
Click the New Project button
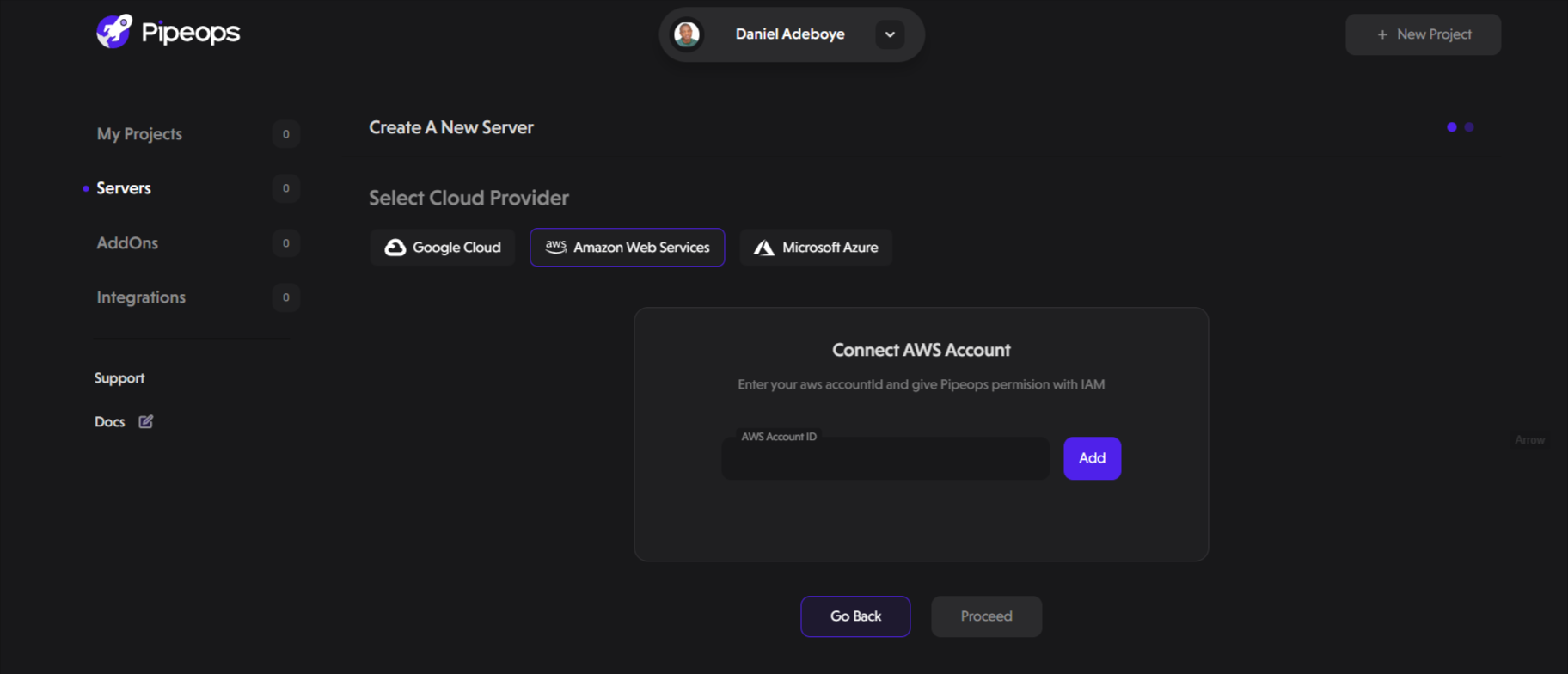[1423, 34]
